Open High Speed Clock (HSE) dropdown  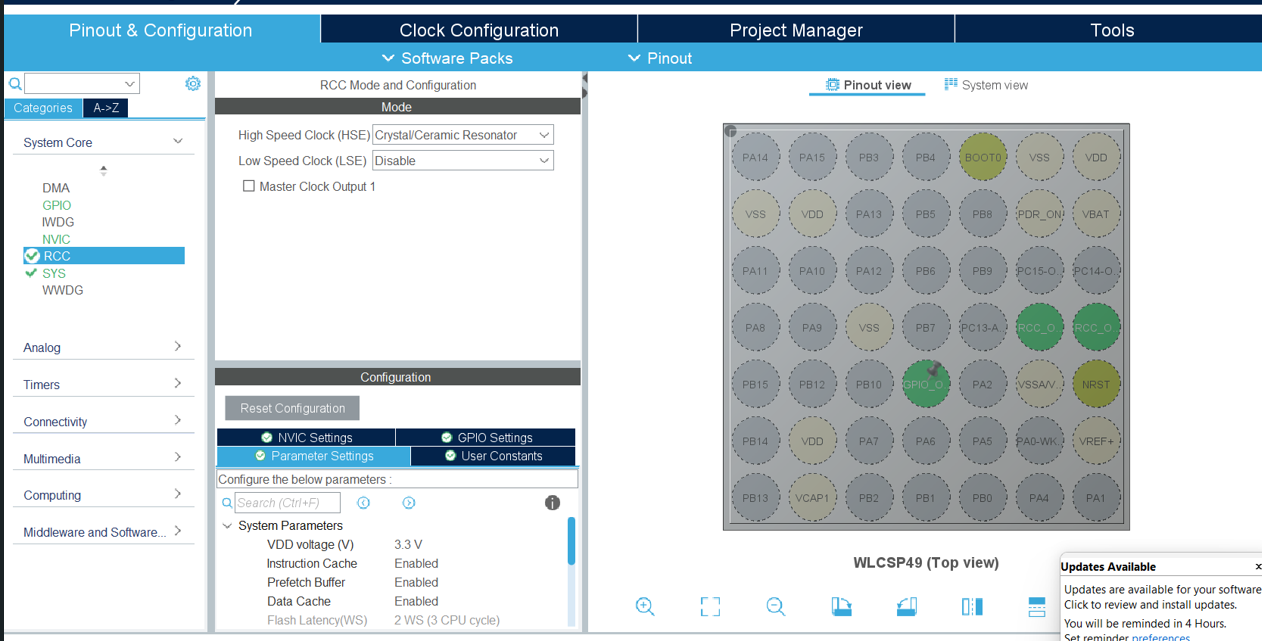(x=462, y=135)
